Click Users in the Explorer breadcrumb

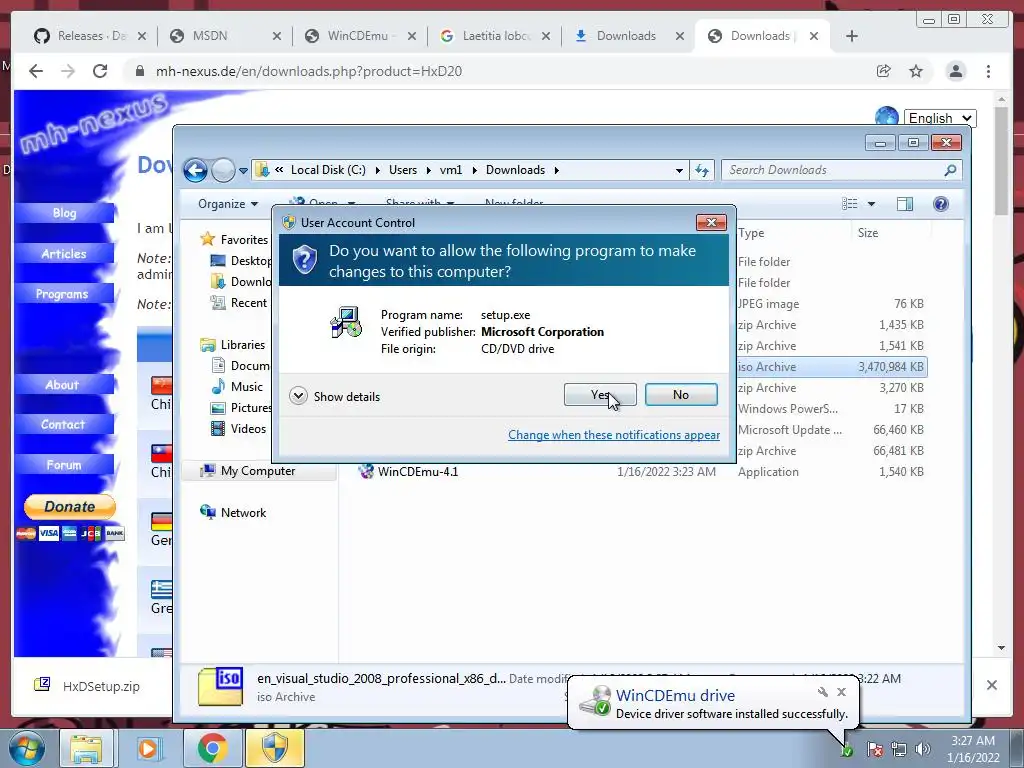402,170
